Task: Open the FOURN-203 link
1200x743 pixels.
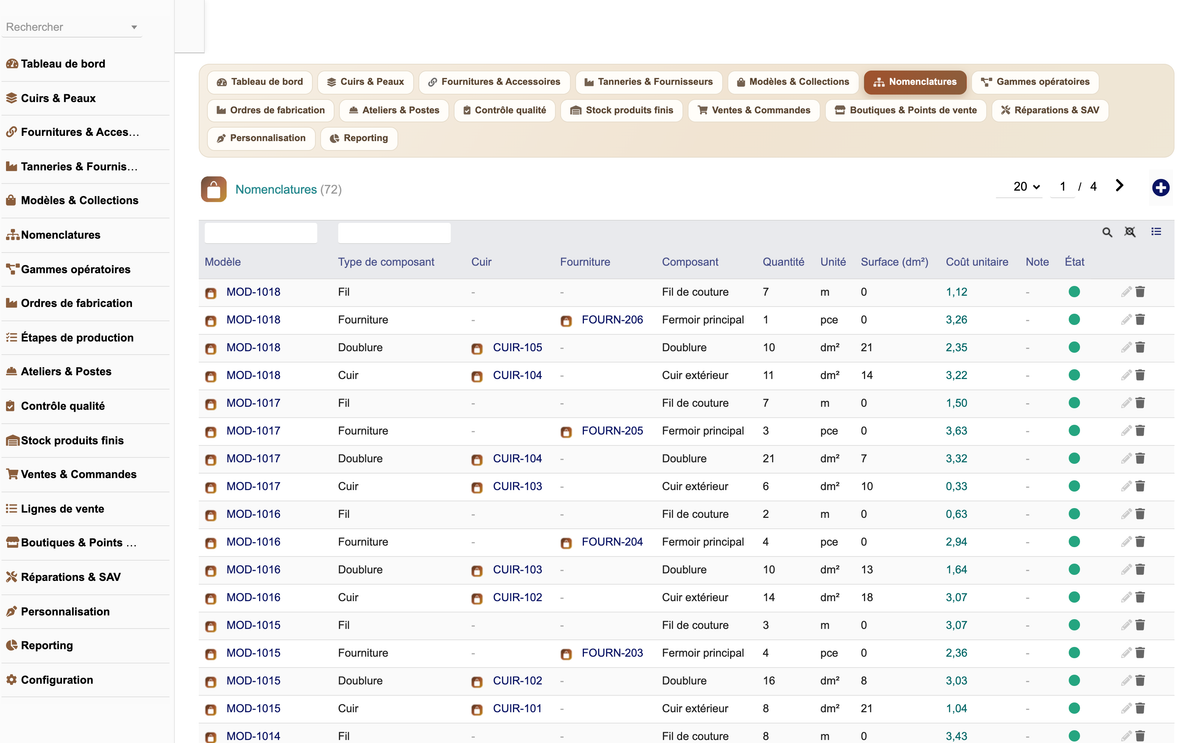Action: point(612,653)
